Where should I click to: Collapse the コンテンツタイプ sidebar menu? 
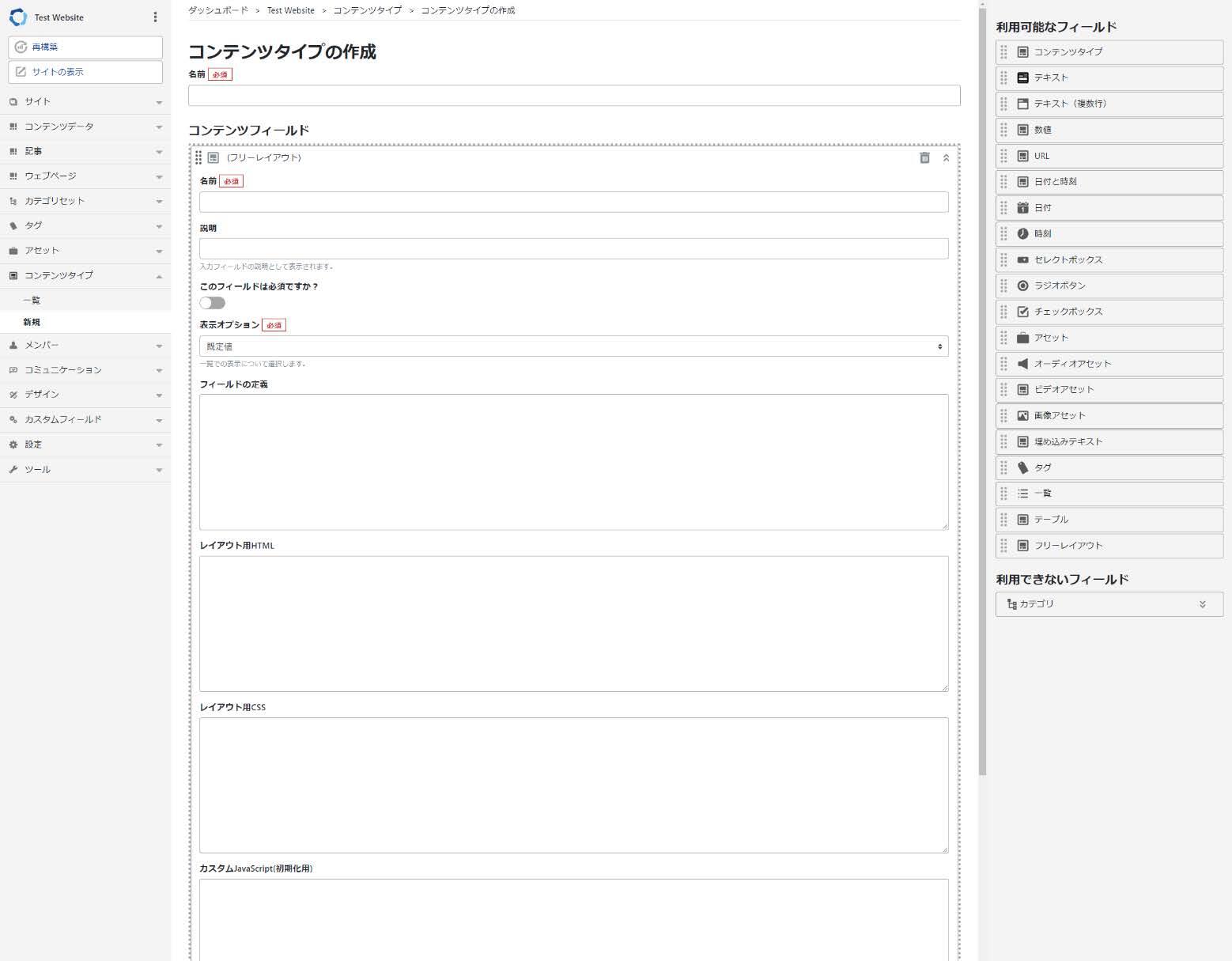tap(85, 276)
